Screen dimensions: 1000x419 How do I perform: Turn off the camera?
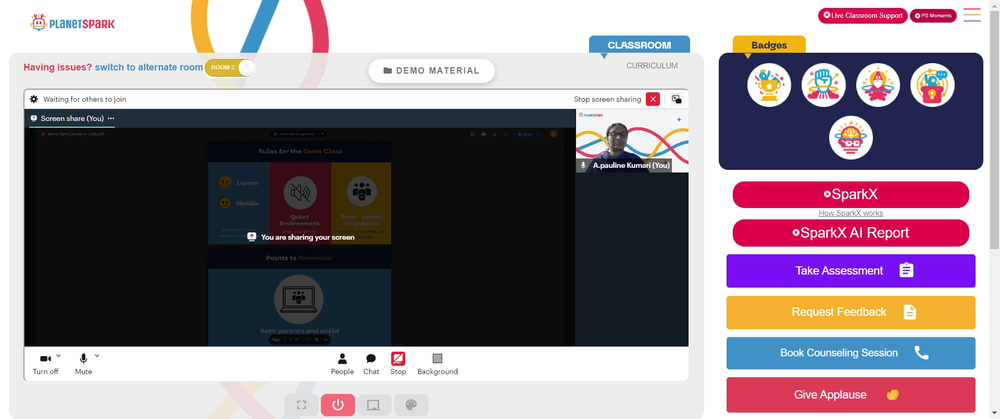coord(45,365)
